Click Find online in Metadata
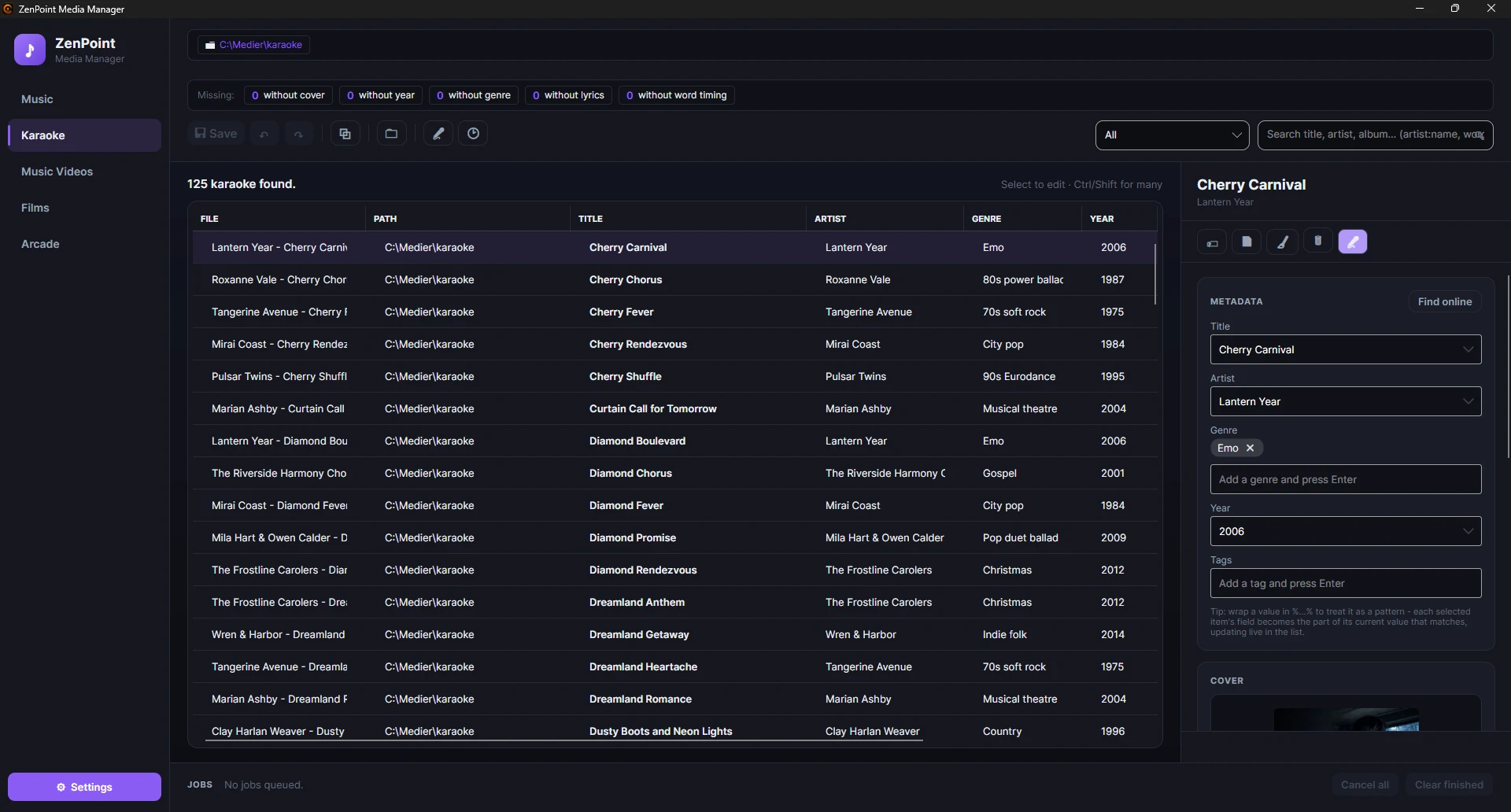 click(1444, 301)
